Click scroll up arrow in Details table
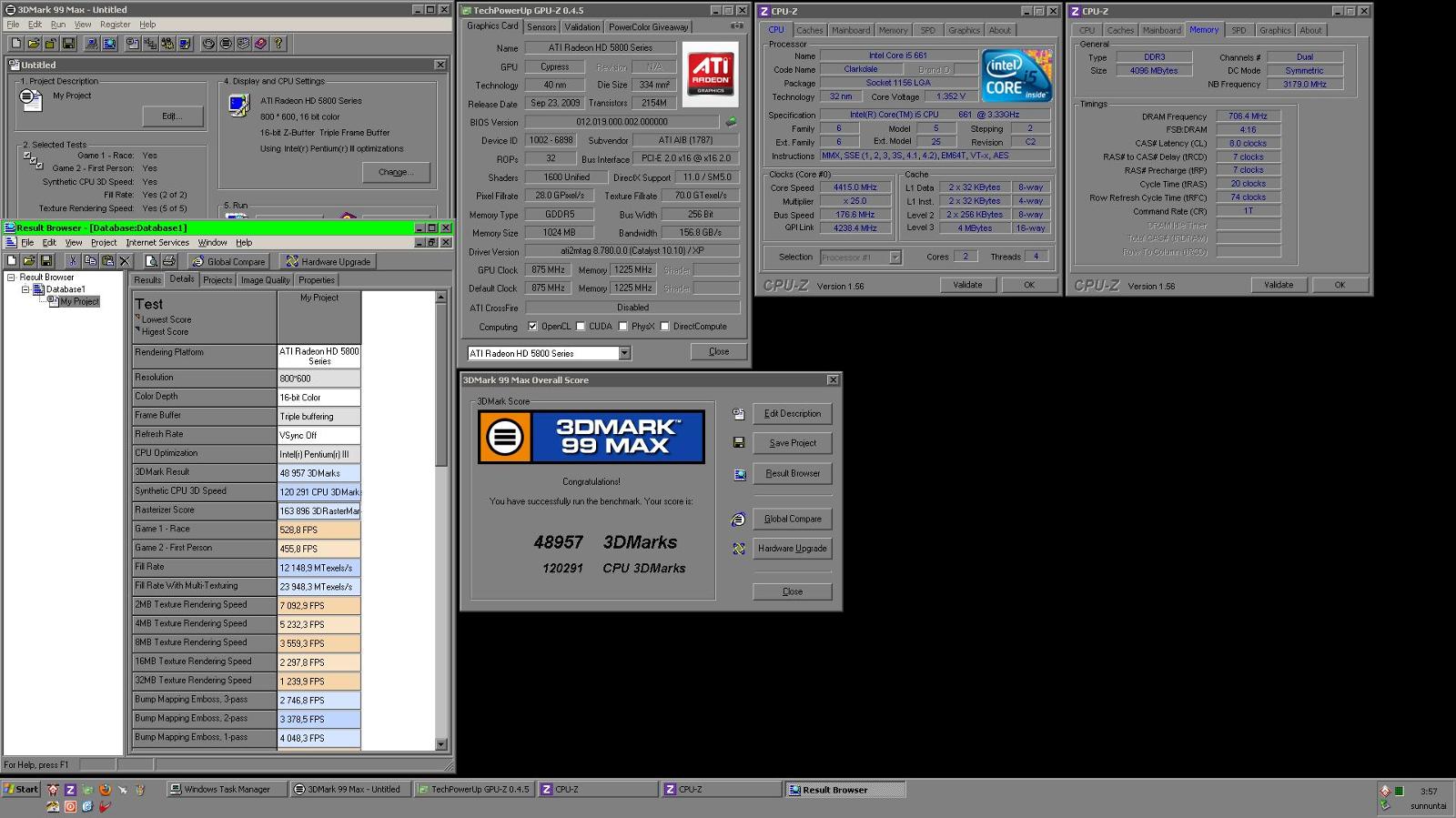This screenshot has width=1456, height=818. (441, 298)
